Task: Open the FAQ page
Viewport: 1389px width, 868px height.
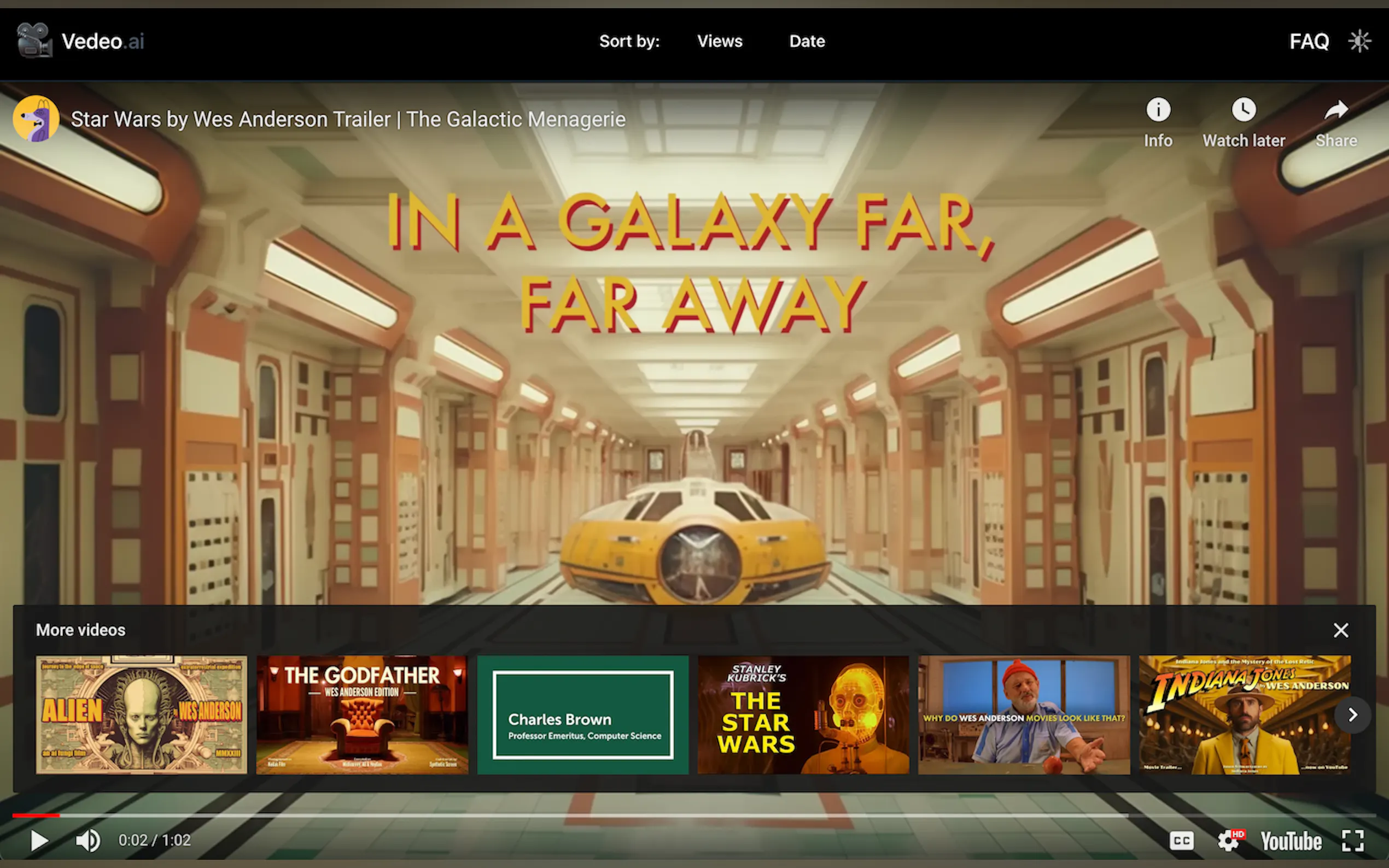Action: point(1309,42)
